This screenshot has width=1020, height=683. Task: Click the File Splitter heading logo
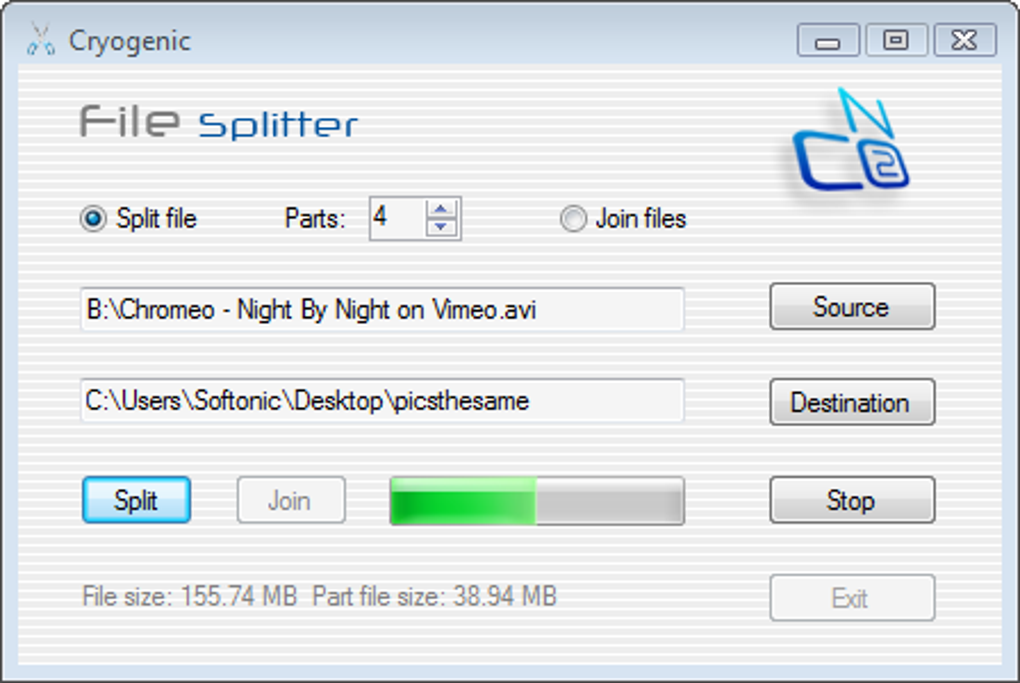tap(219, 124)
